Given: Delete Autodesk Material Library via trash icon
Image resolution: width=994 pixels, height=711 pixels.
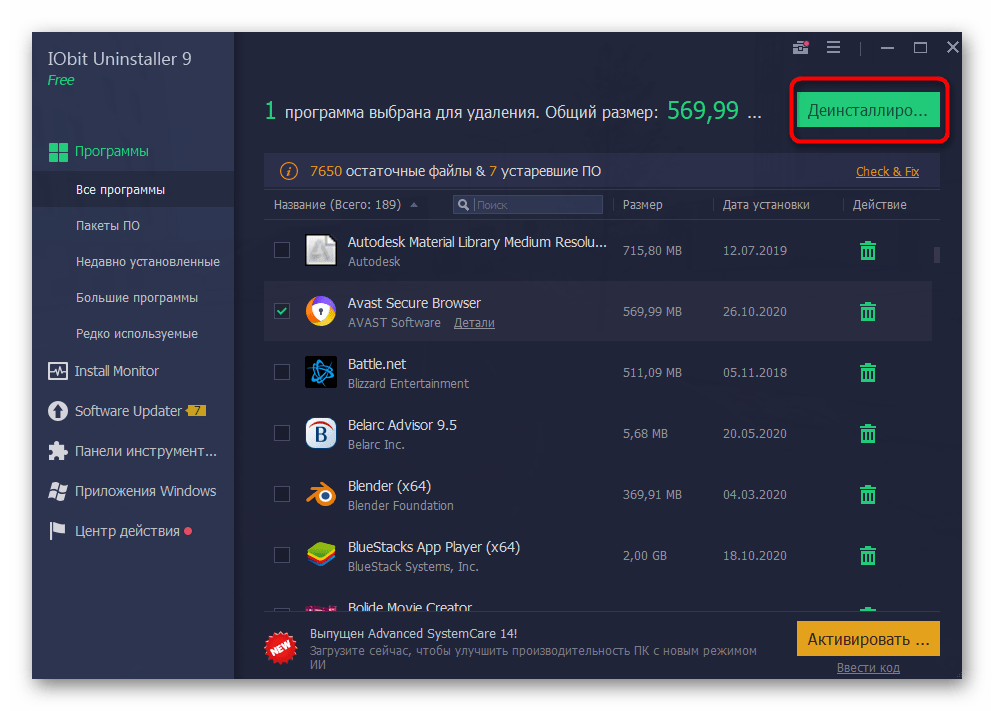Looking at the screenshot, I should (868, 251).
